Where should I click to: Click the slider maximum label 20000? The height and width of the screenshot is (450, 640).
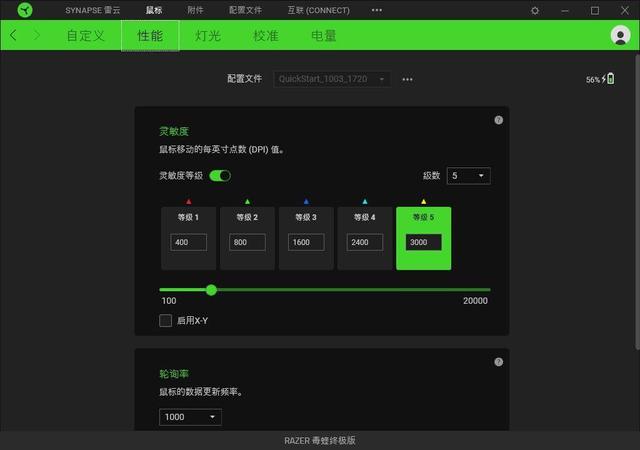click(x=475, y=301)
